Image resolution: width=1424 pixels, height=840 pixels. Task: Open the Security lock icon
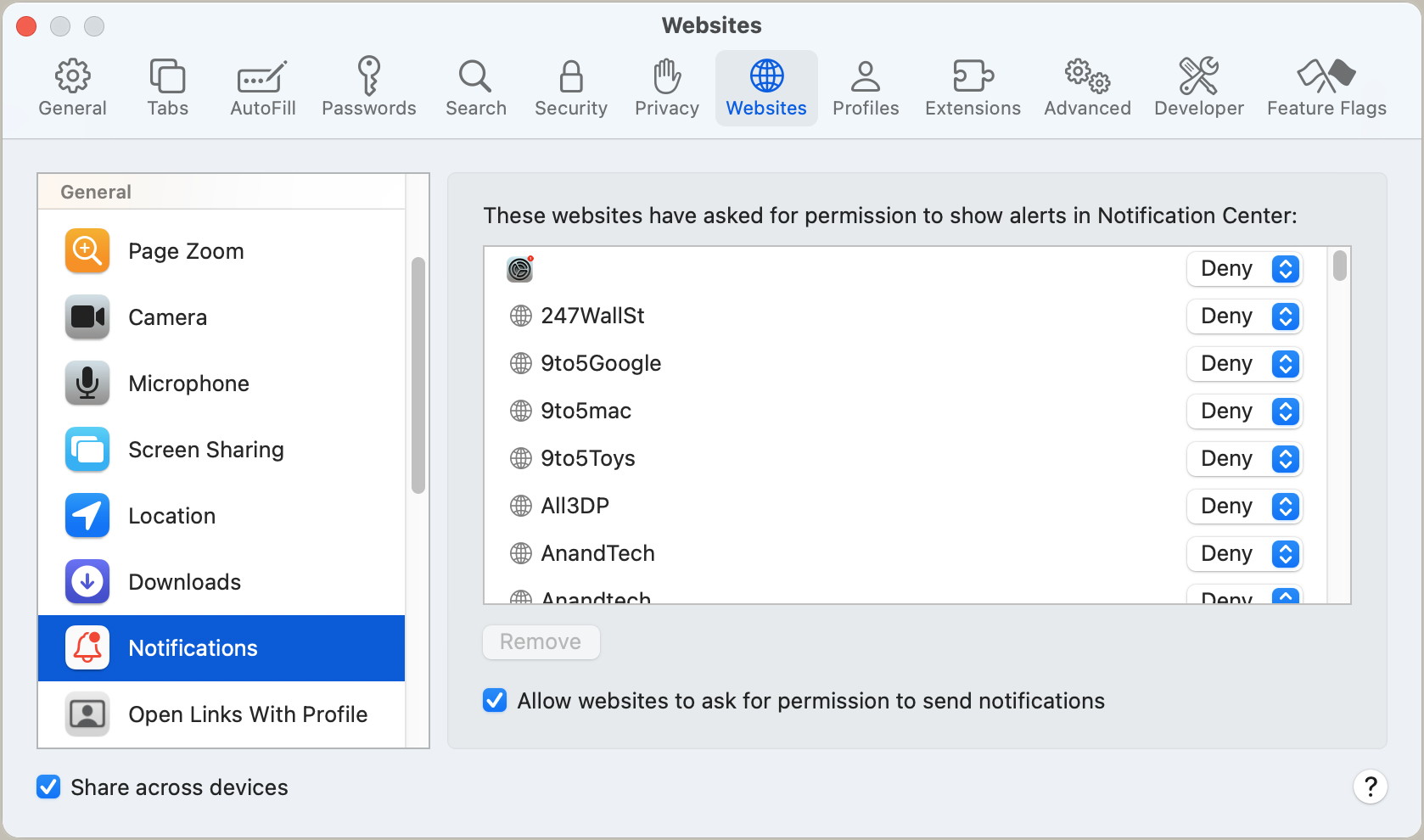[571, 76]
